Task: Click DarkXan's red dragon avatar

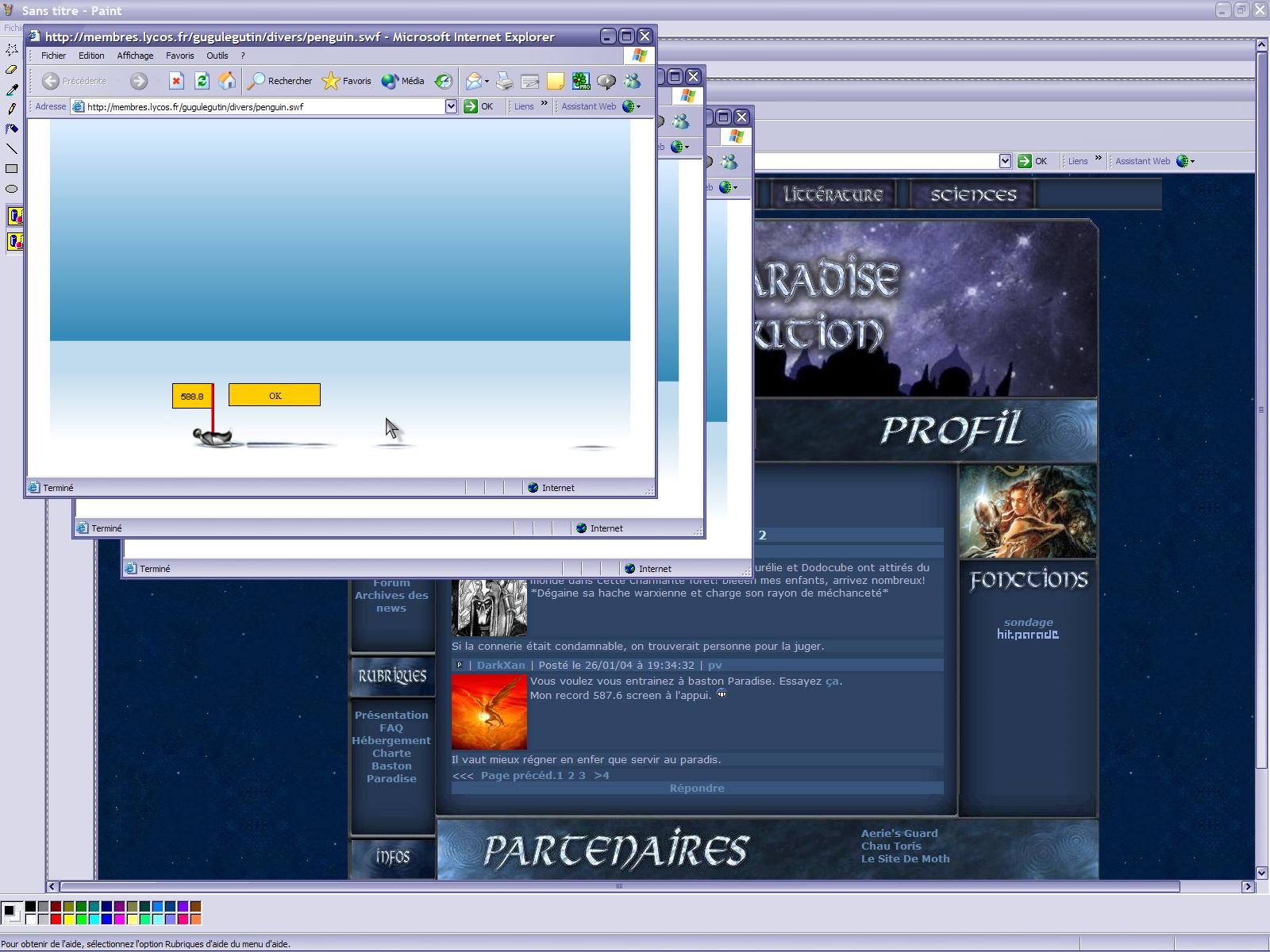Action: click(489, 712)
